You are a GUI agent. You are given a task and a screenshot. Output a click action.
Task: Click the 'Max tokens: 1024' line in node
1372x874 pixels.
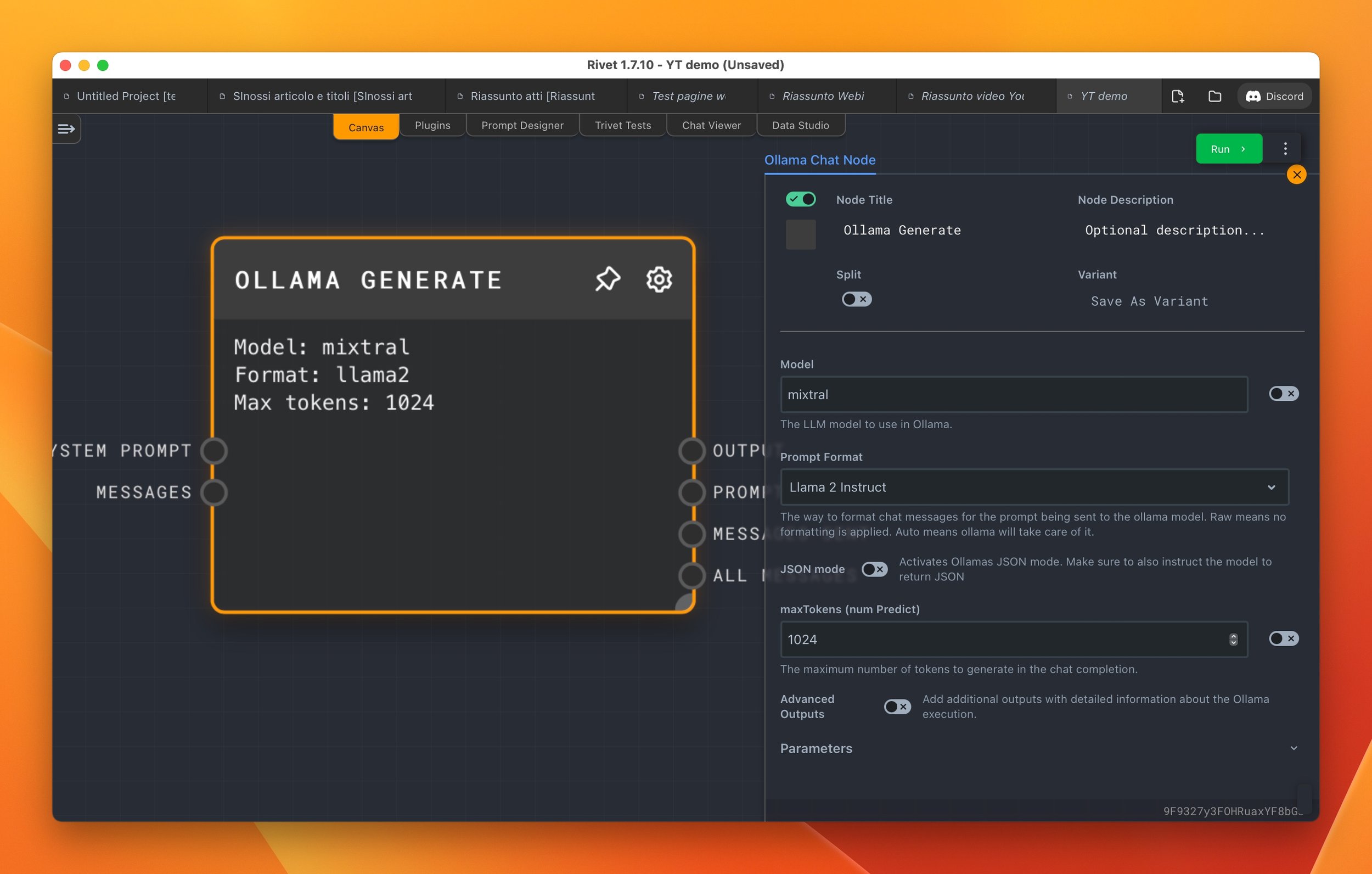tap(334, 402)
